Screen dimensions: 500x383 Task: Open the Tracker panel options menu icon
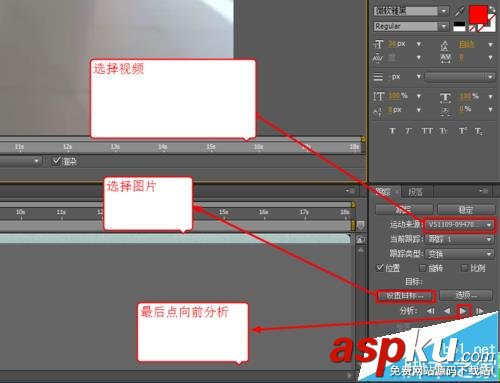pos(483,191)
